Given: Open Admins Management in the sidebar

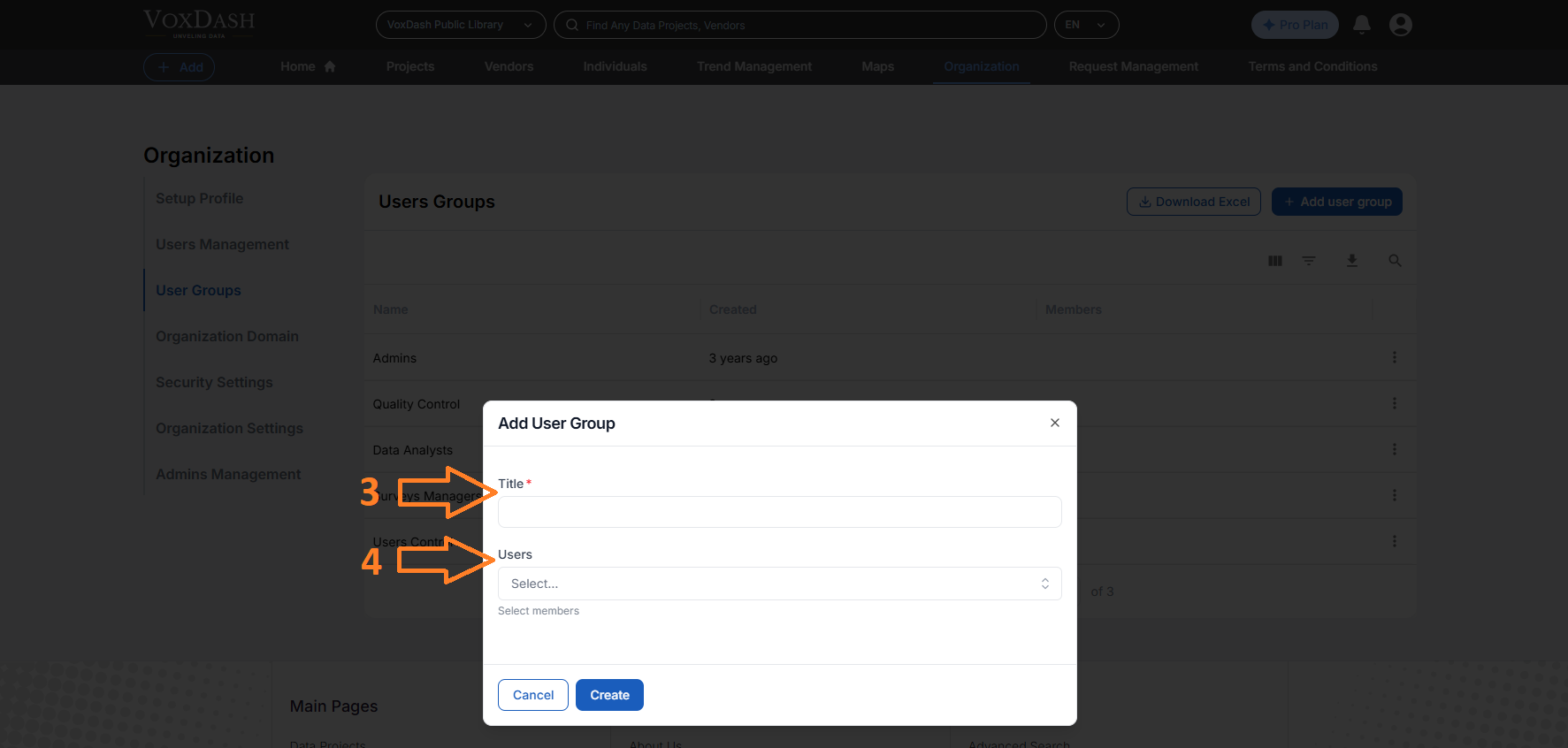Looking at the screenshot, I should (228, 474).
